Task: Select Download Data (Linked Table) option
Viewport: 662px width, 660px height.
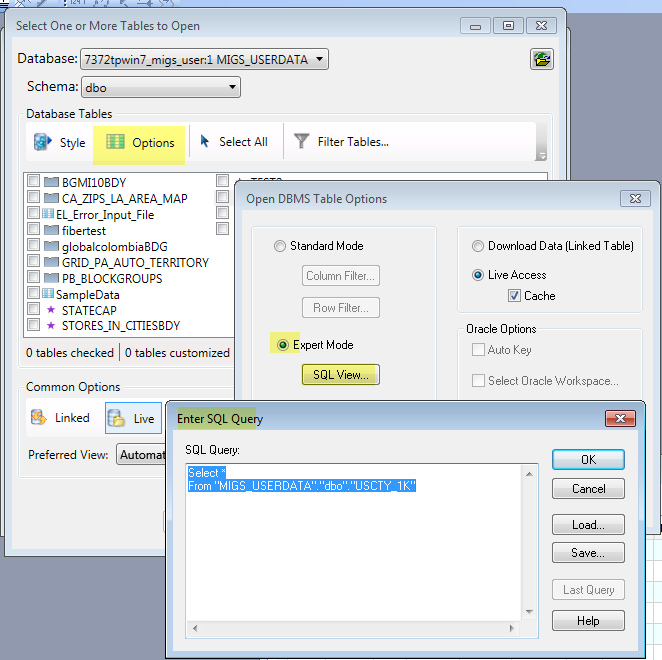Action: (478, 246)
